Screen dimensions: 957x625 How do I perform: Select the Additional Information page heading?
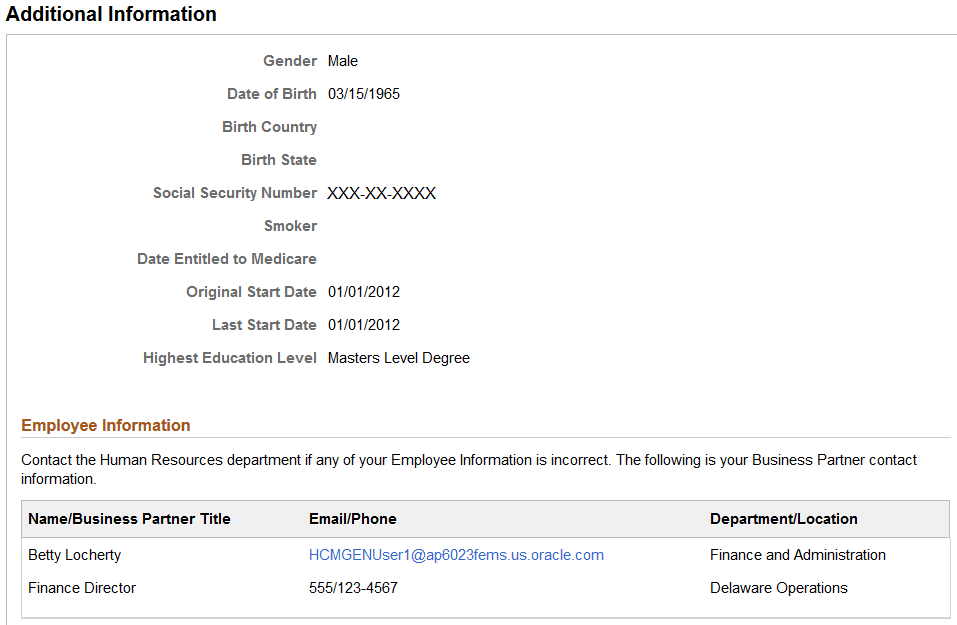click(x=111, y=14)
